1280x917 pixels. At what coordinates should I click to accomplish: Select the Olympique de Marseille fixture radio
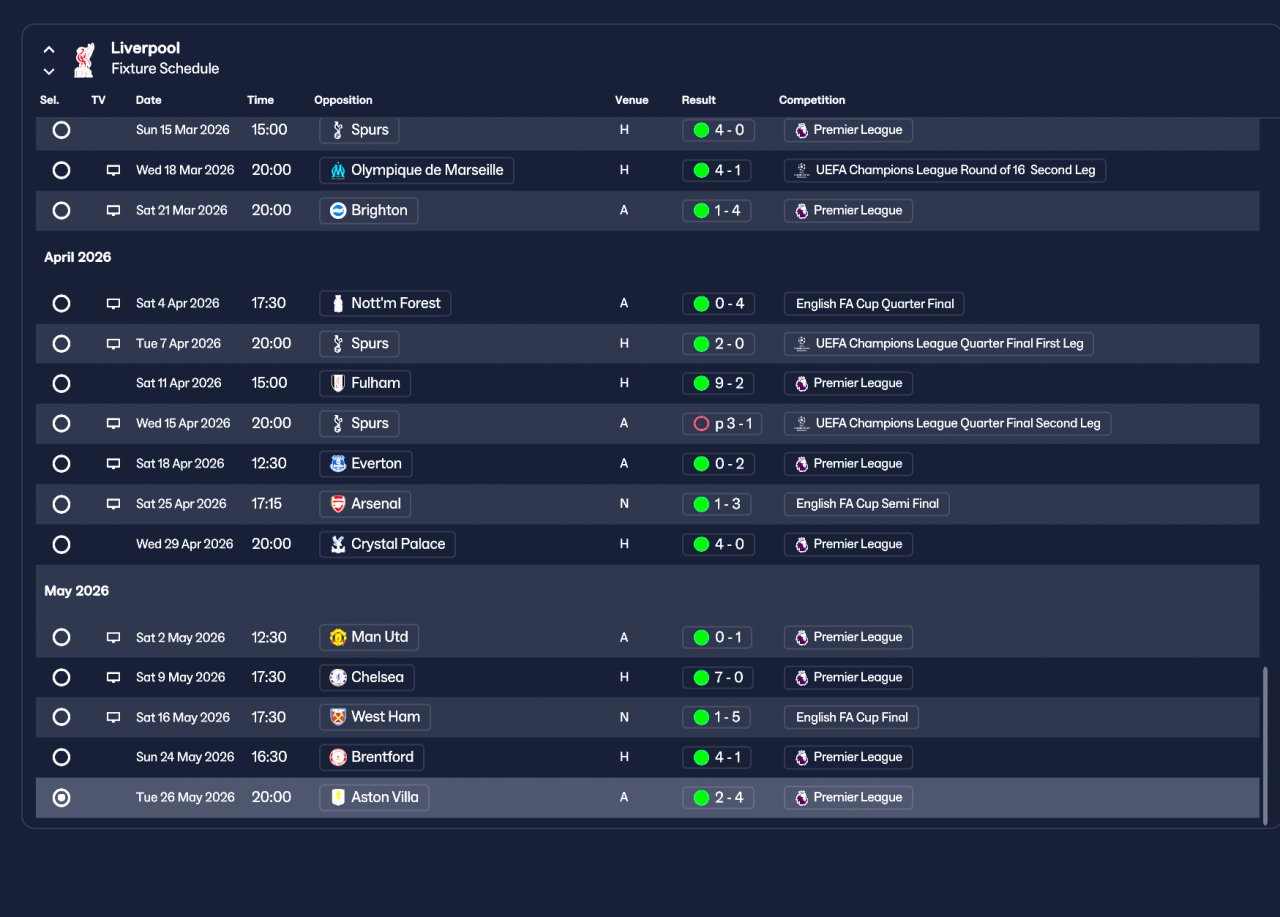click(x=61, y=170)
